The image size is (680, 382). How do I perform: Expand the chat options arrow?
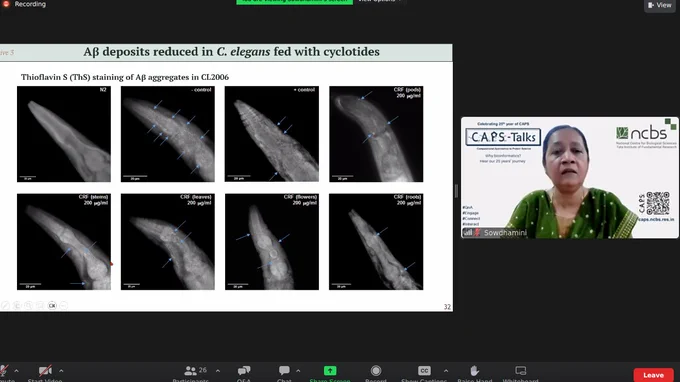tap(298, 371)
